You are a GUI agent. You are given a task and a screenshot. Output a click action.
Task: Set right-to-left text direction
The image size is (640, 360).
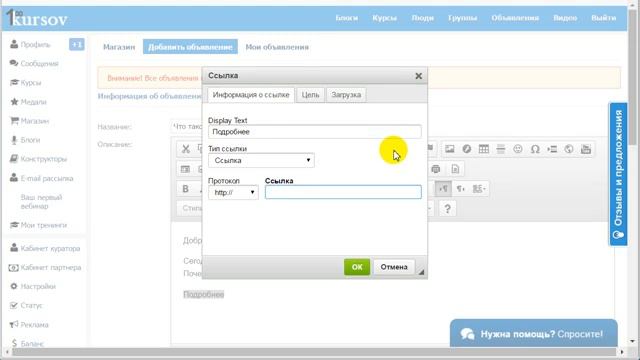(461, 189)
